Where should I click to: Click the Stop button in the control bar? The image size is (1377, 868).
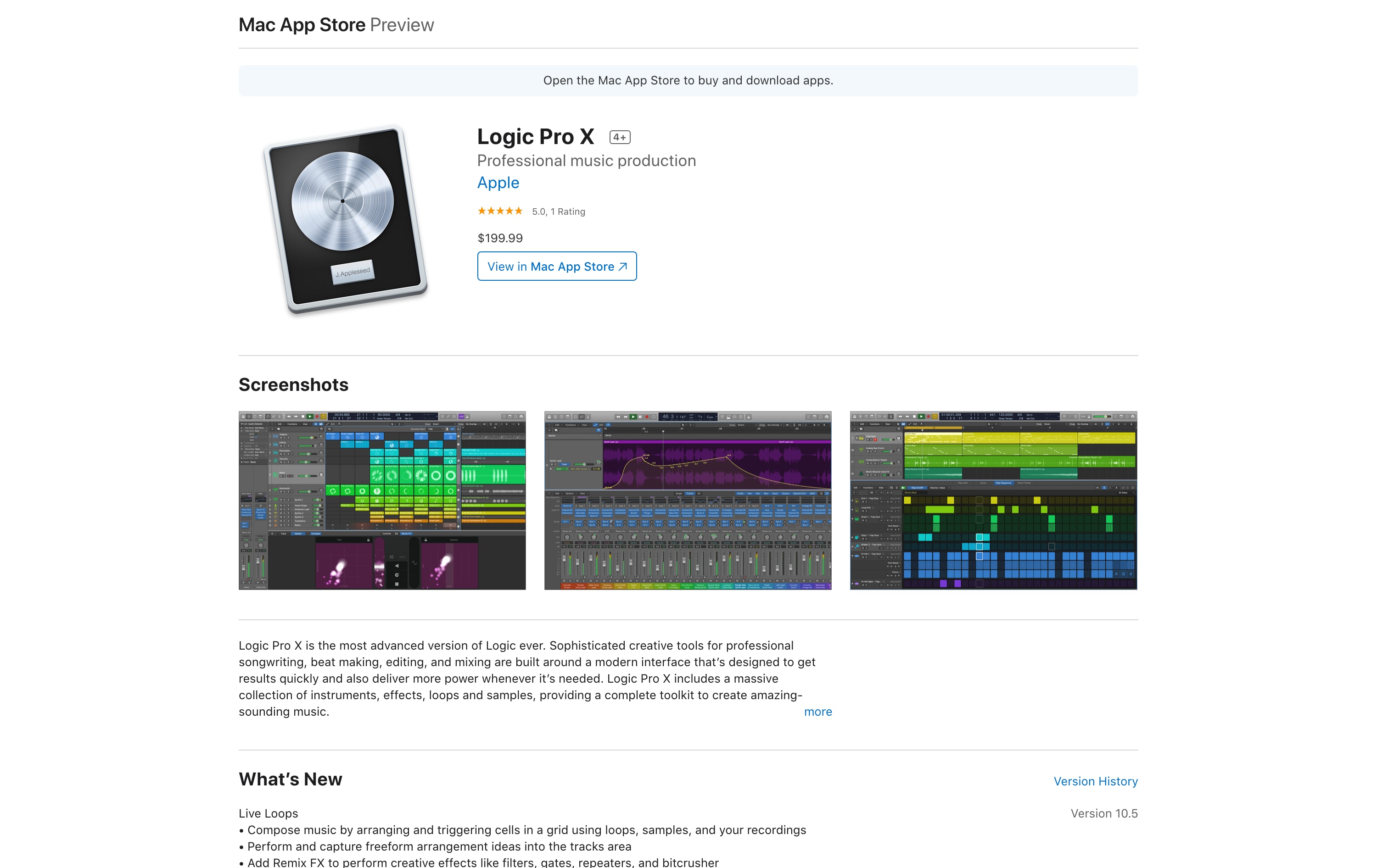coord(303,417)
